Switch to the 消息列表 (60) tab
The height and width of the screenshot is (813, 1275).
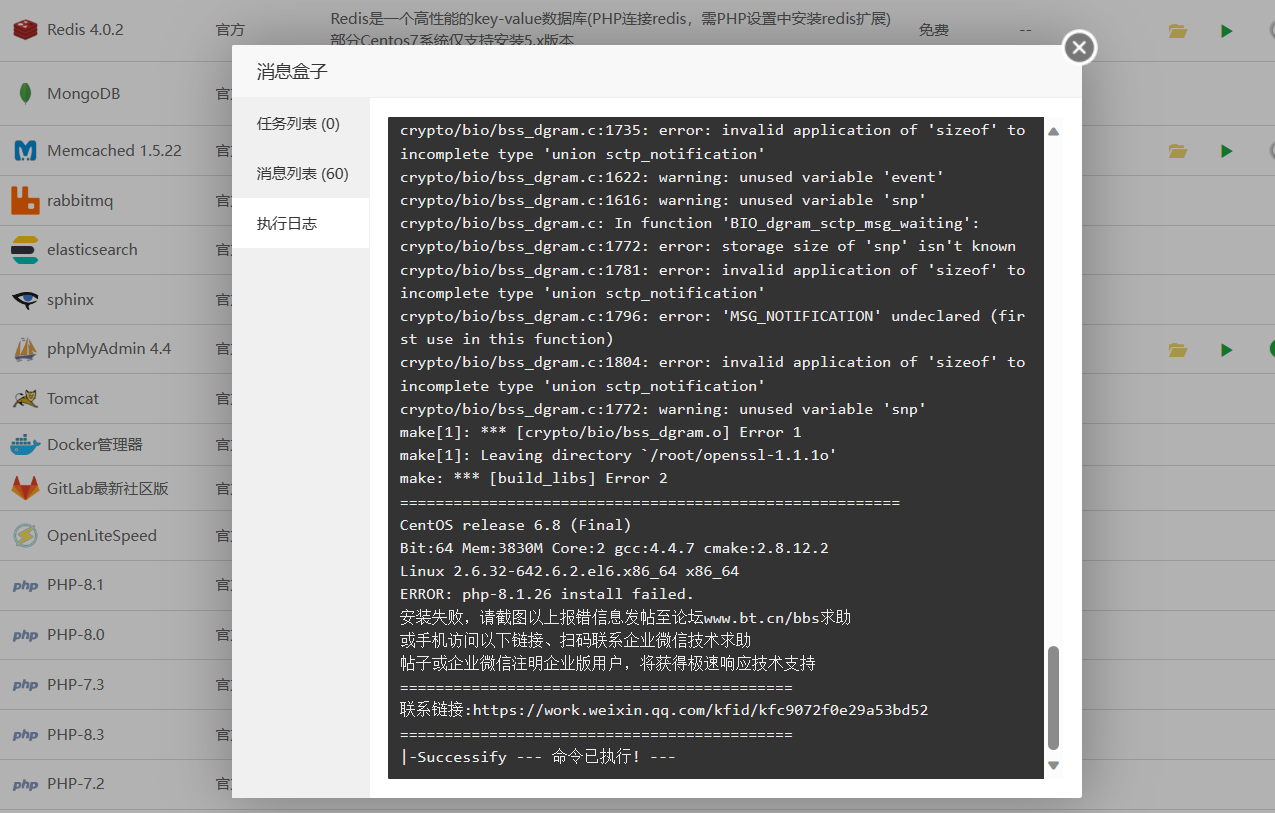click(x=300, y=173)
